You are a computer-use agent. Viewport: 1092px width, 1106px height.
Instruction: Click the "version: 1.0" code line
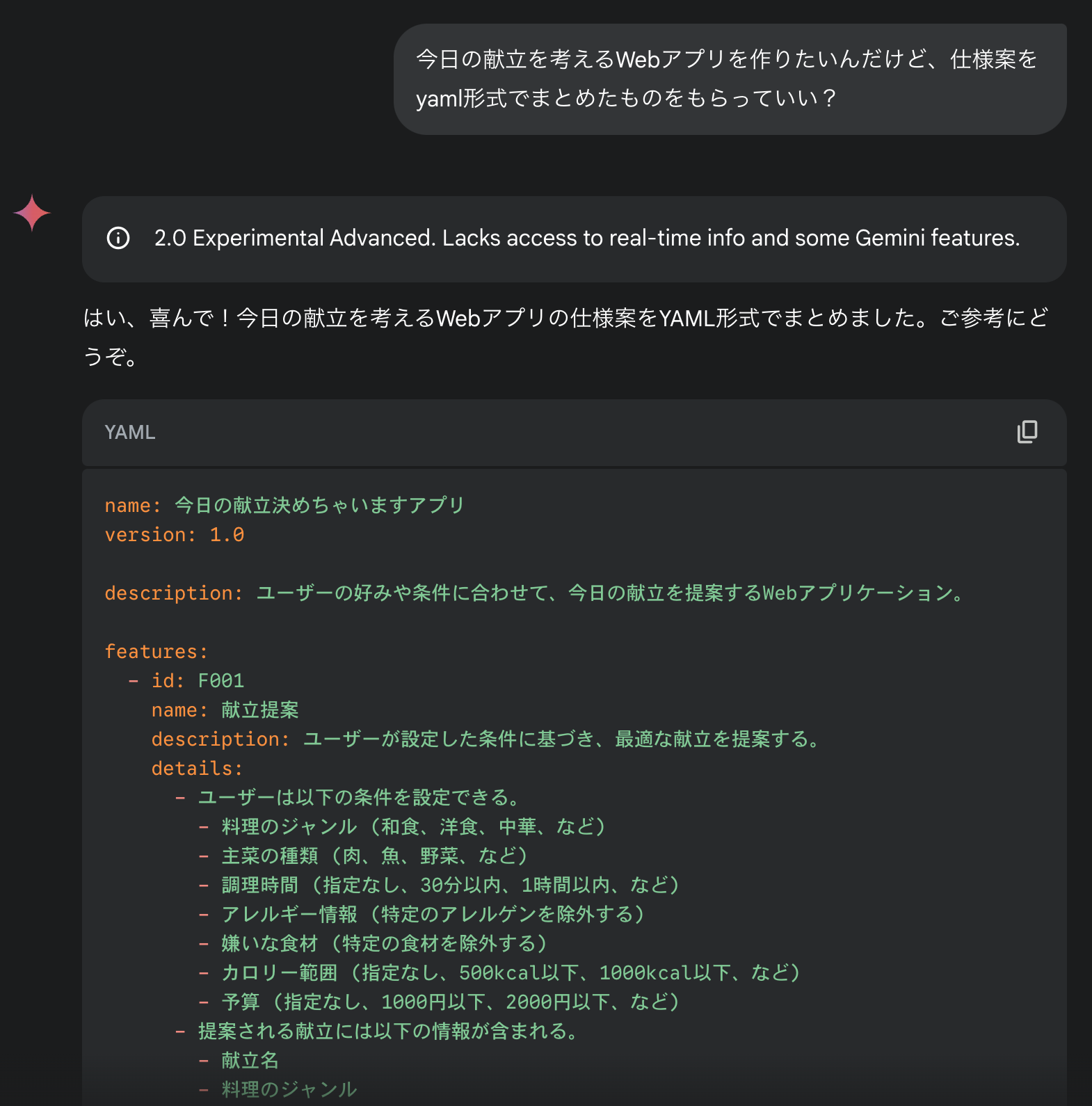[x=175, y=535]
